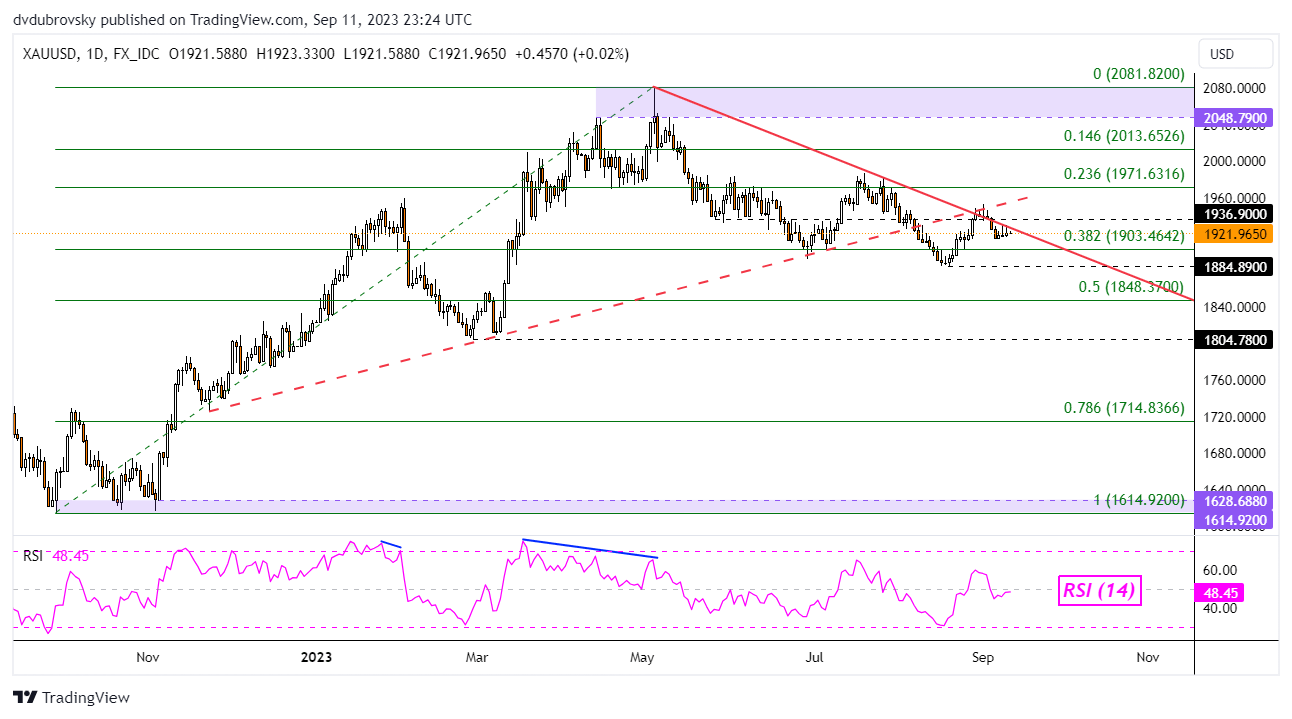The width and height of the screenshot is (1292, 719).
Task: Click the black 1804.7800 price label
Action: (1229, 342)
